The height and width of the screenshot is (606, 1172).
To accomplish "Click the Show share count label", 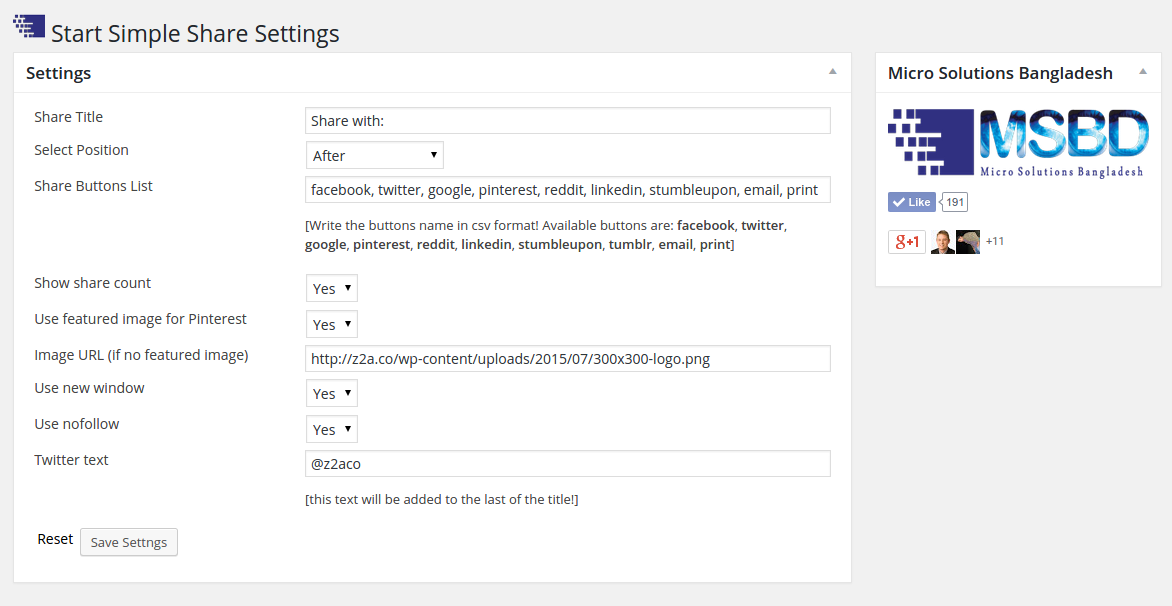I will (93, 282).
